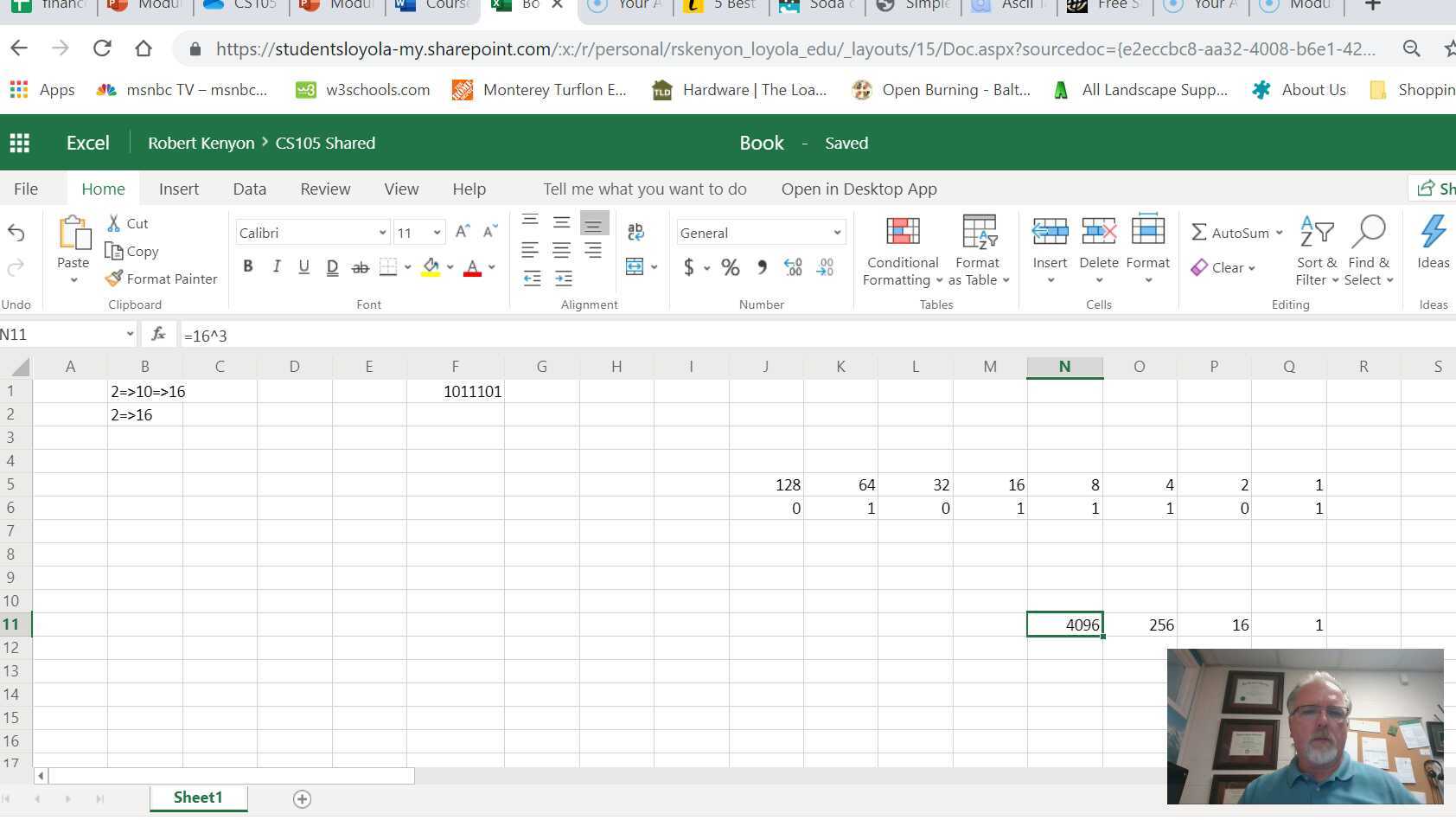Click the Ideas lightning bolt icon

tap(1433, 232)
